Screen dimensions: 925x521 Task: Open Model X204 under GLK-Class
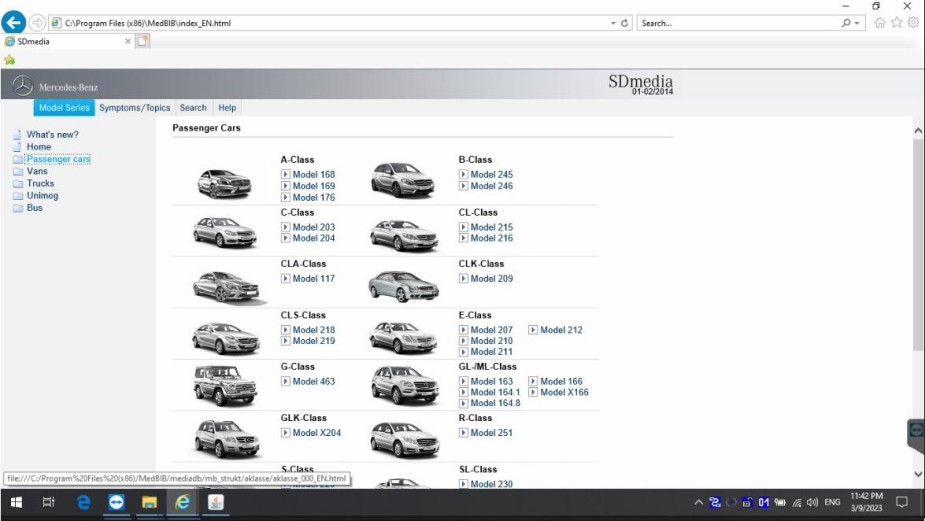point(317,432)
